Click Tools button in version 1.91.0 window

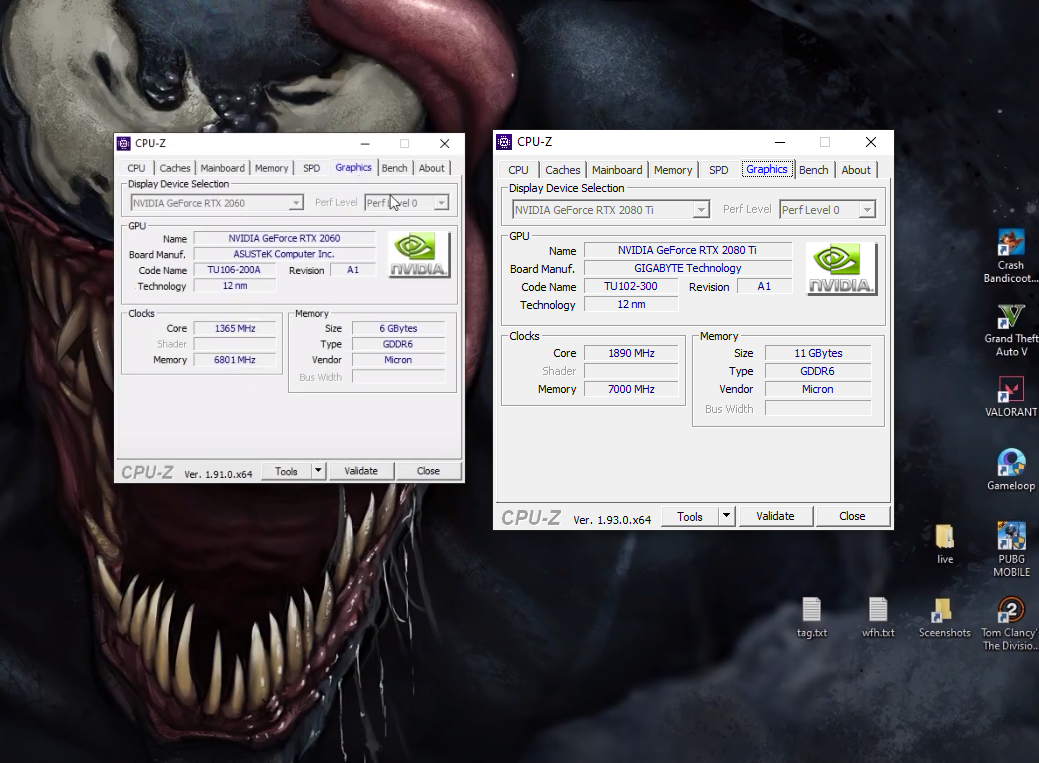pos(286,471)
